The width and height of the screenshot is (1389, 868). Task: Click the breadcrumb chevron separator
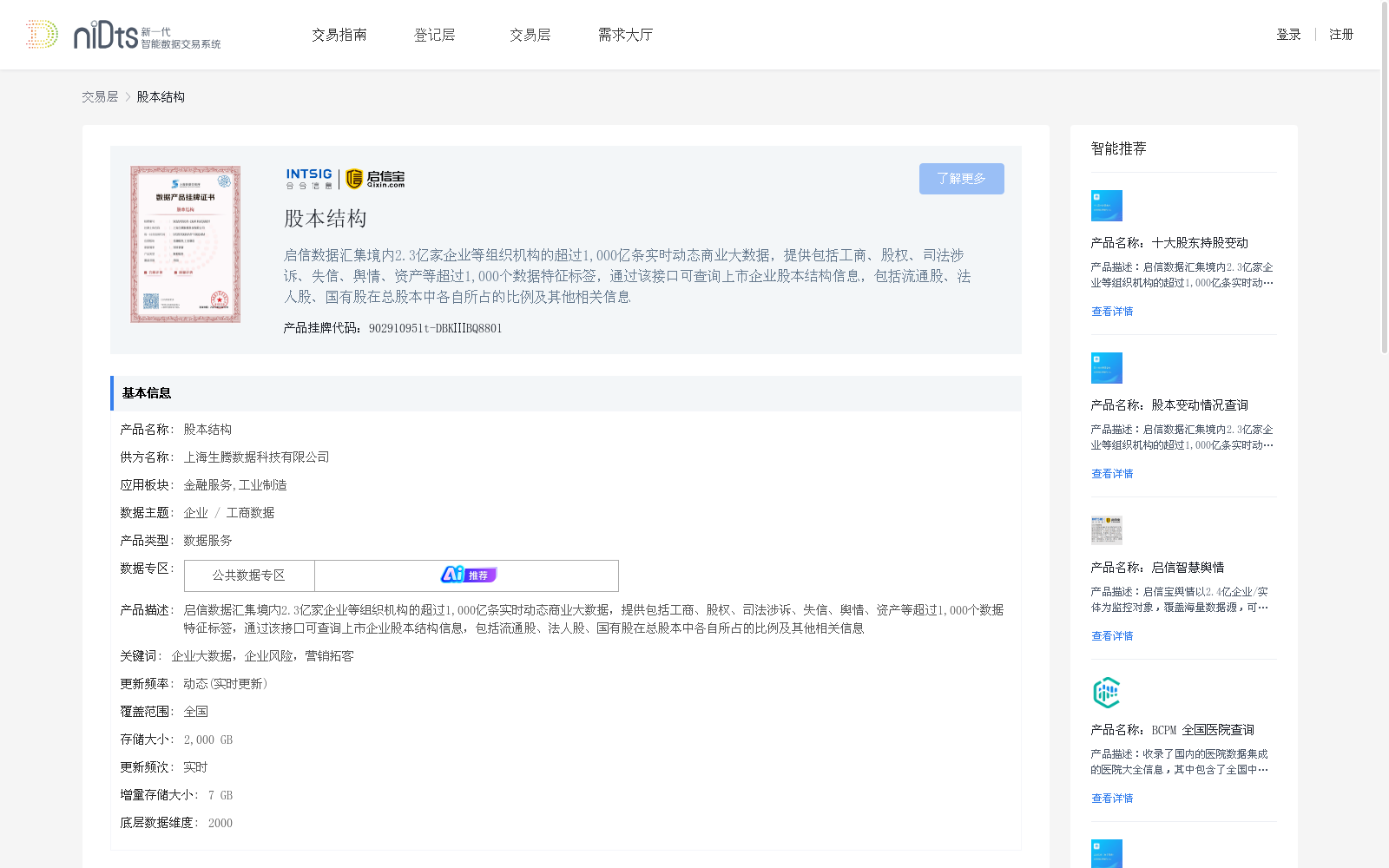click(x=128, y=97)
